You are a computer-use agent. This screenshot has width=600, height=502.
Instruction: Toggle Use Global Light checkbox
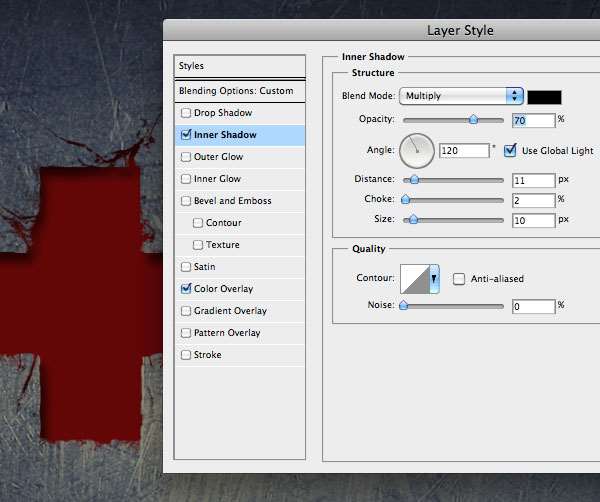tap(510, 151)
